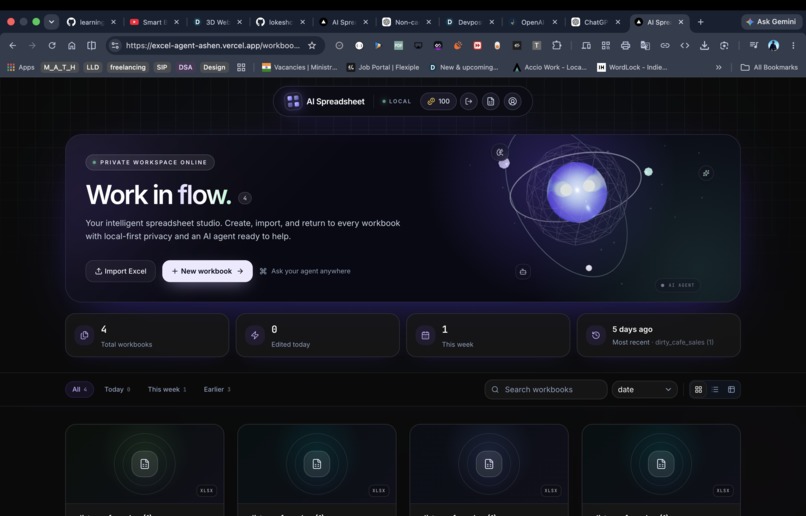Image resolution: width=806 pixels, height=516 pixels.
Task: Click the Total workbooks stat card
Action: pos(147,335)
